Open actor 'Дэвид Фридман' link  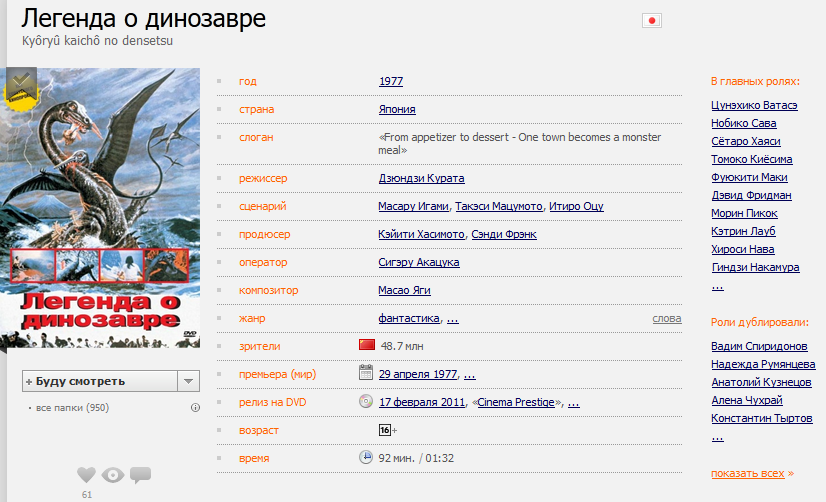pyautogui.click(x=752, y=195)
